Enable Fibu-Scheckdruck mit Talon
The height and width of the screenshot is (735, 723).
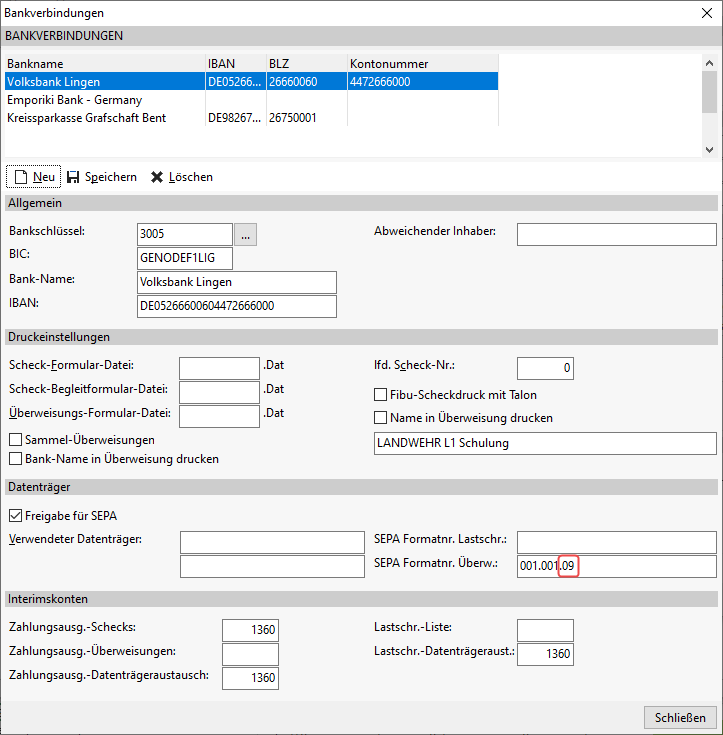[x=380, y=395]
